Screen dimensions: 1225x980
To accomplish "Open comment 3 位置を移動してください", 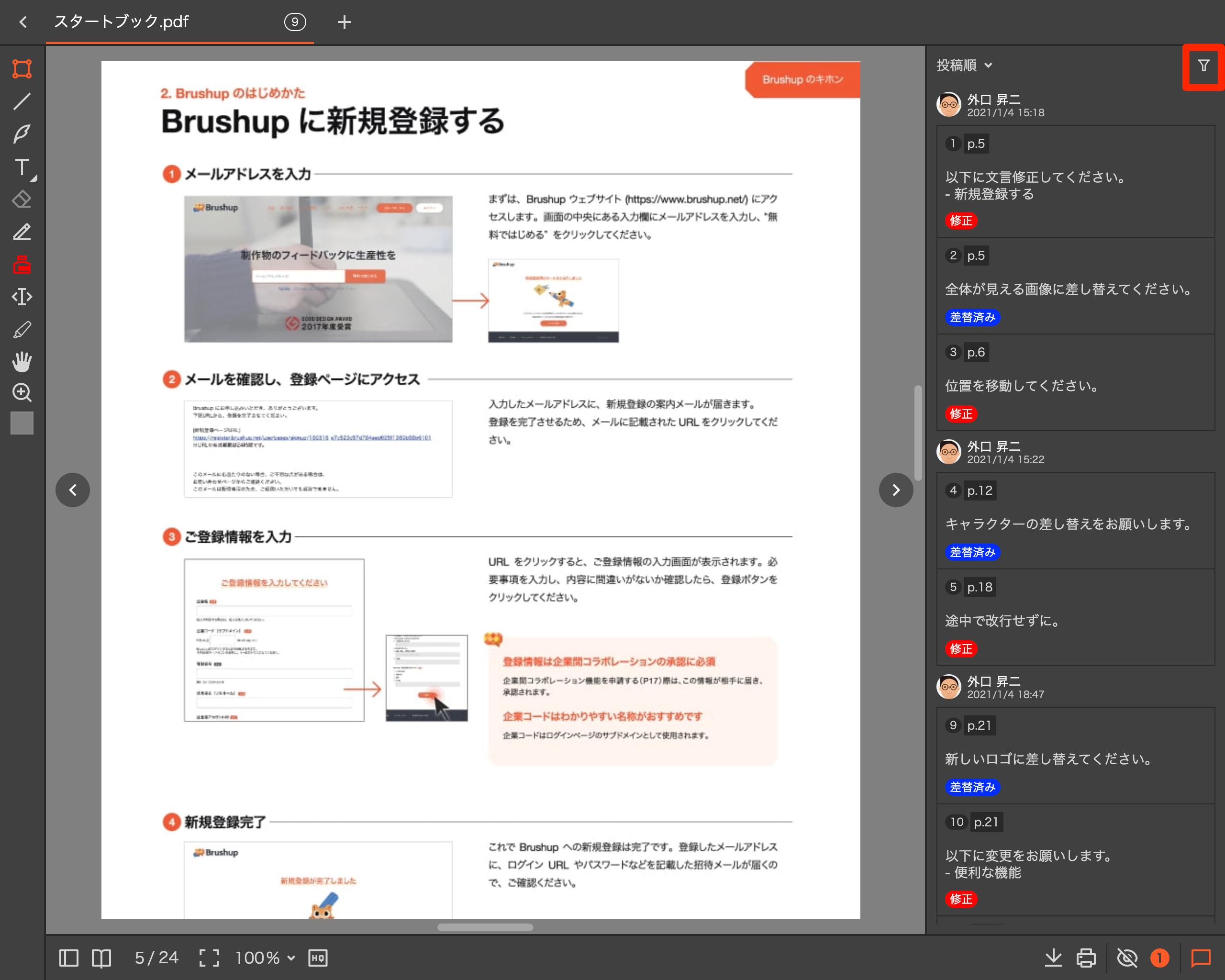I will [x=1075, y=382].
